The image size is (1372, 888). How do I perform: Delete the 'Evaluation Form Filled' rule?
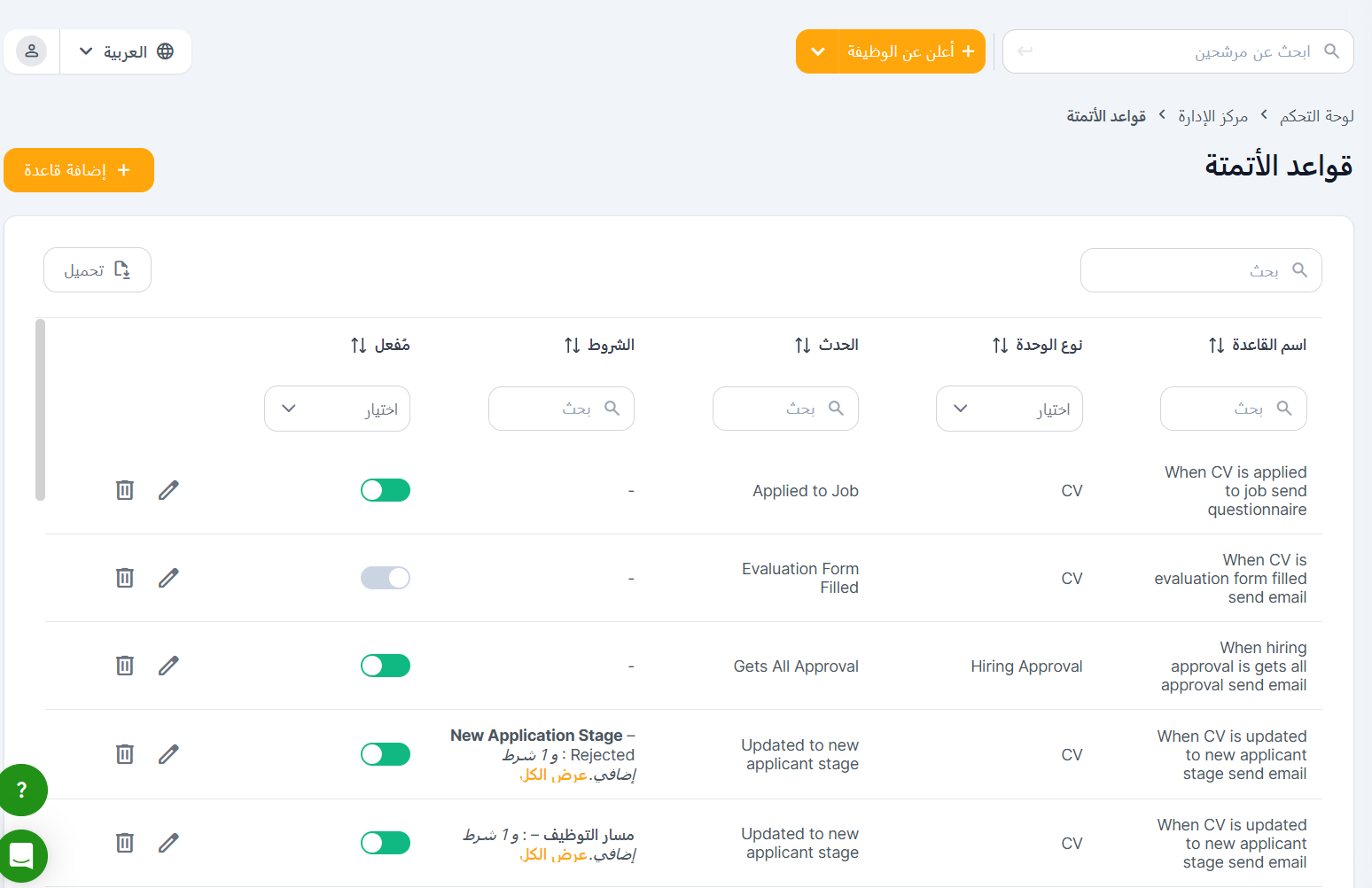(x=125, y=578)
